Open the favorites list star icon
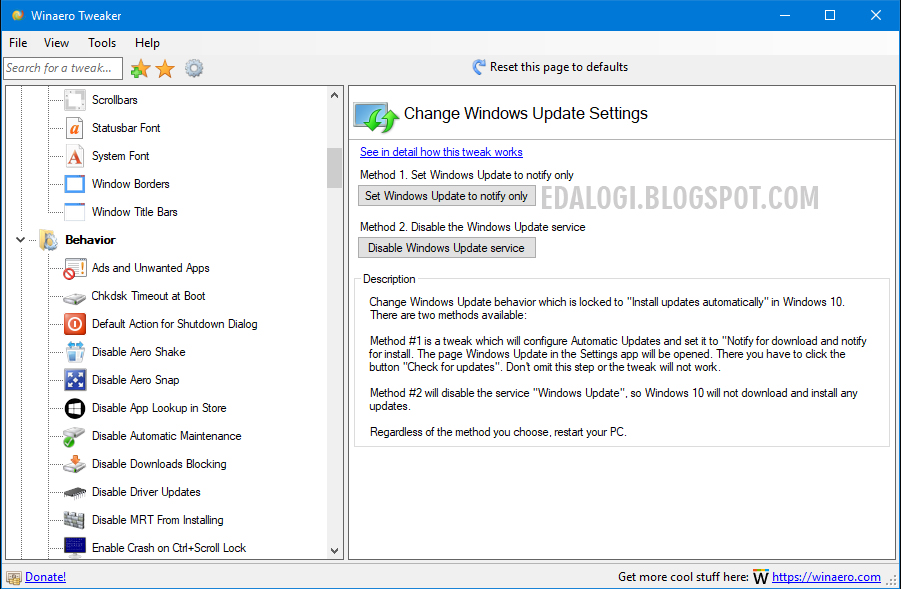 [165, 68]
